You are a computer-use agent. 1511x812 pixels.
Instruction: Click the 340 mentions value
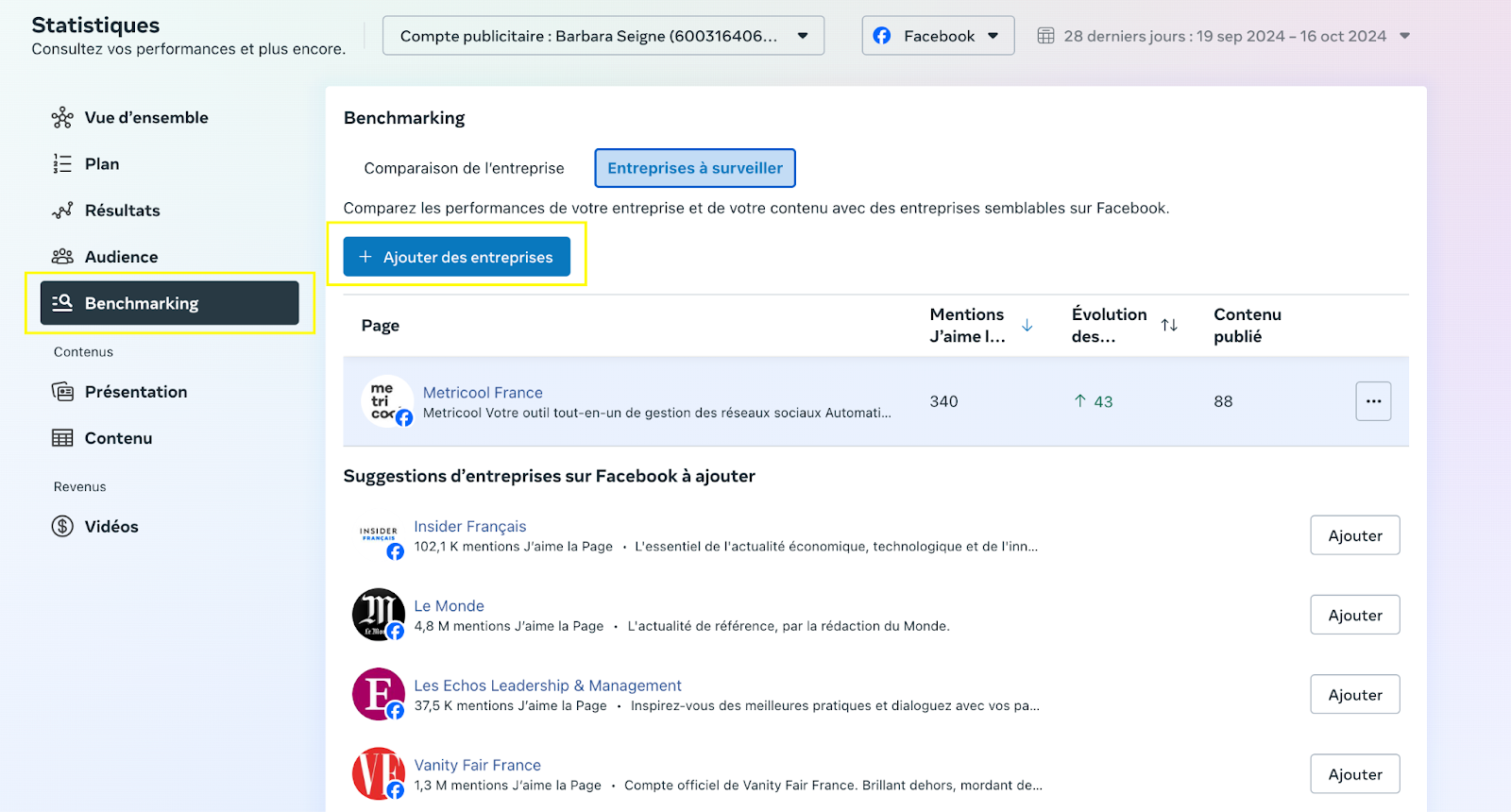point(943,401)
